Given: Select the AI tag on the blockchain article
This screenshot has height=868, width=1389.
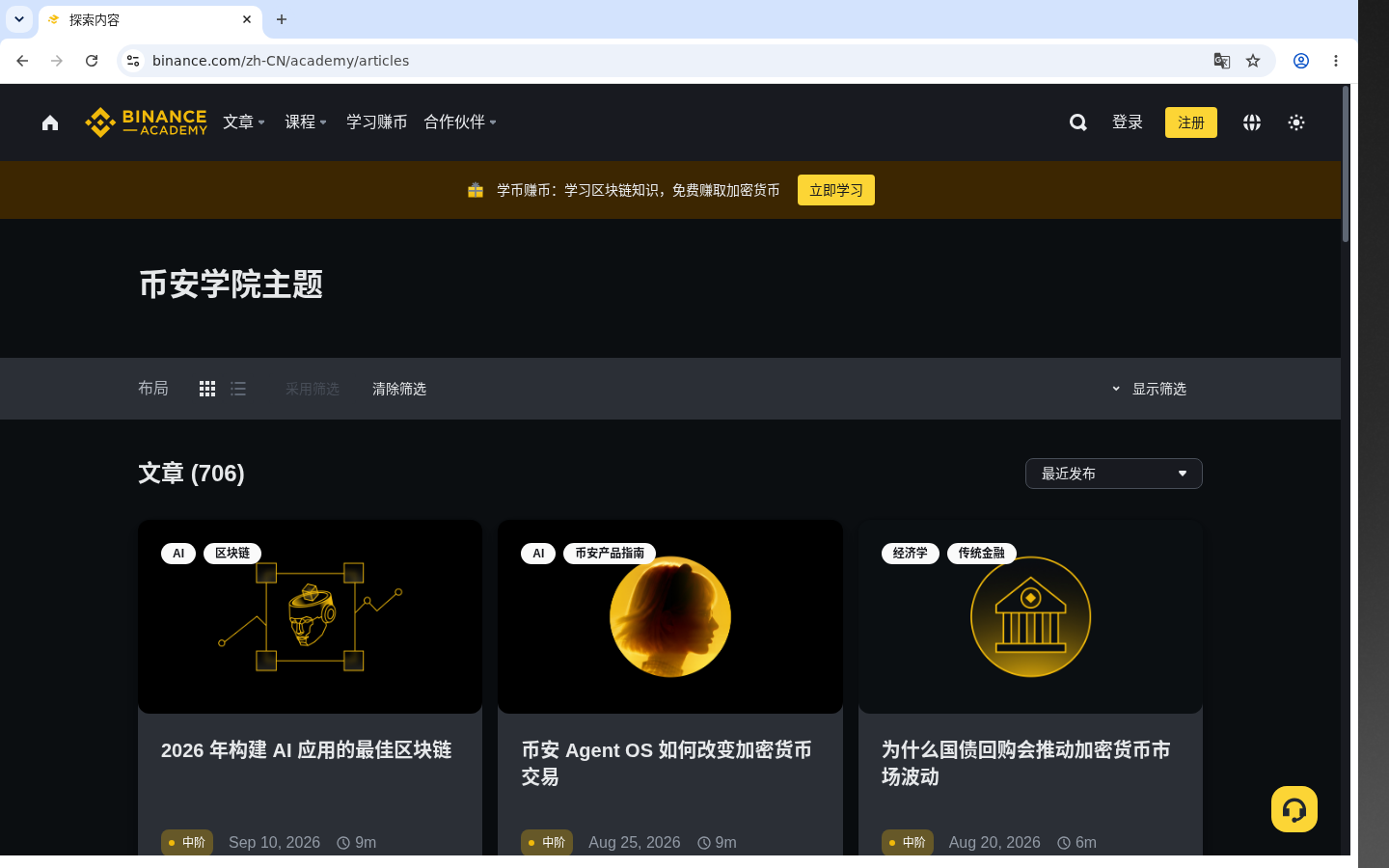Looking at the screenshot, I should 178,554.
